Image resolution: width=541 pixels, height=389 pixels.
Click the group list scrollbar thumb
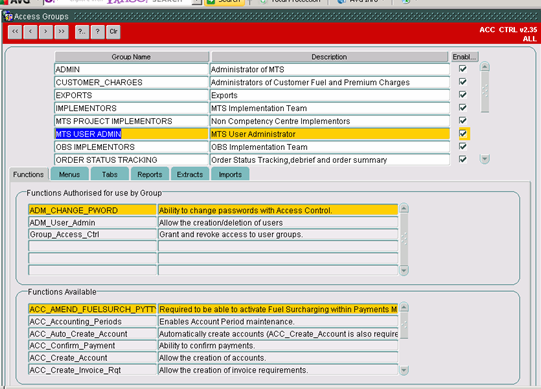pyautogui.click(x=485, y=92)
